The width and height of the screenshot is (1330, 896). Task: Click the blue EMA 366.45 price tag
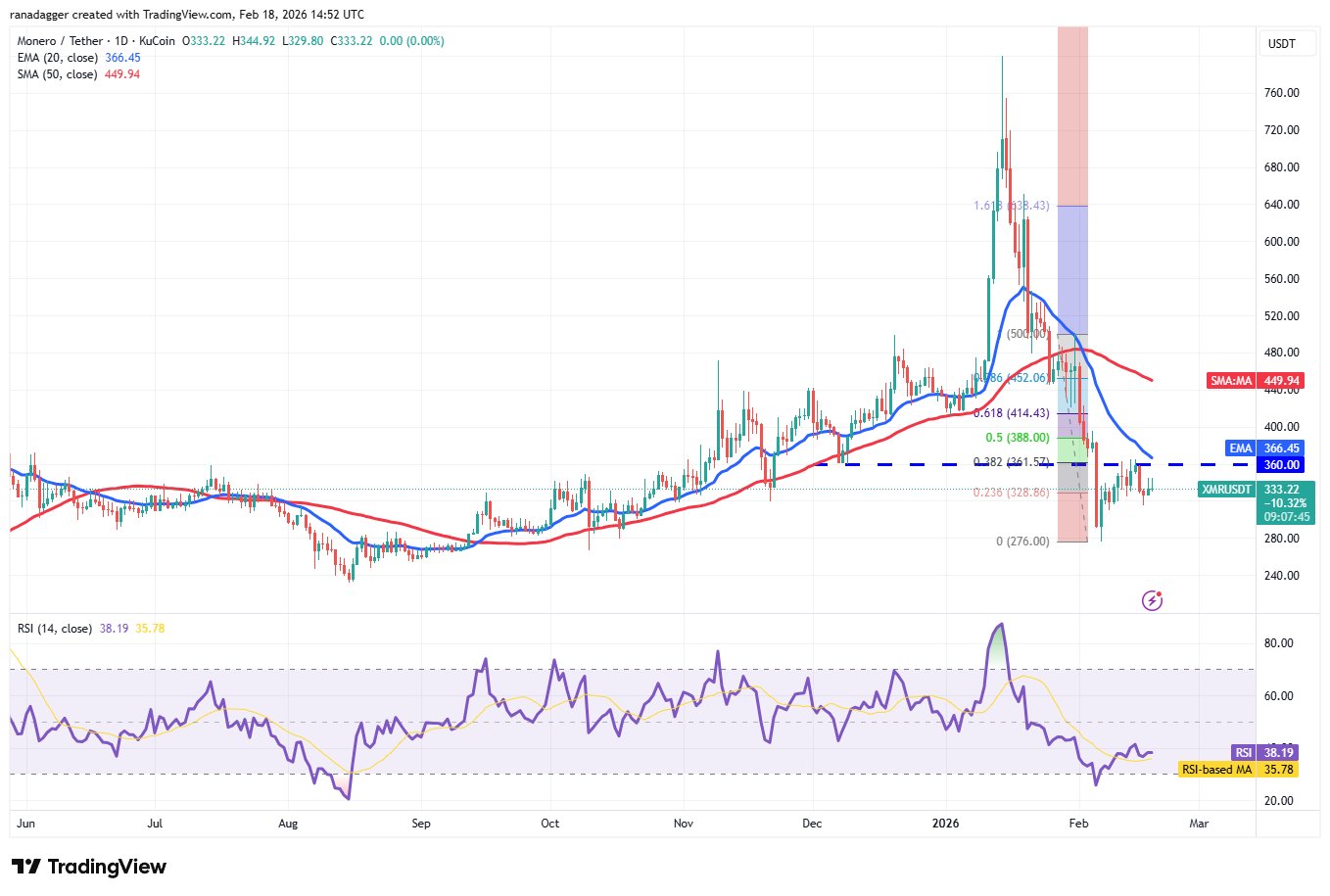1264,448
